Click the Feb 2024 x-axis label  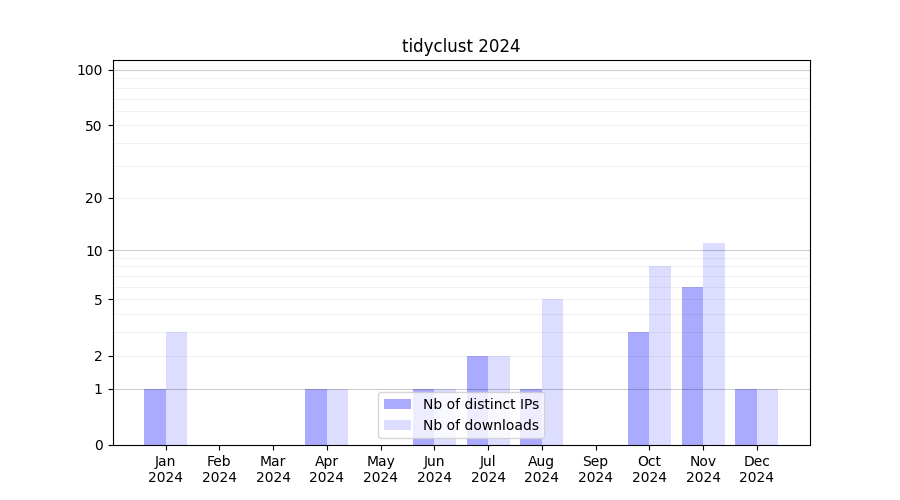pyautogui.click(x=219, y=469)
